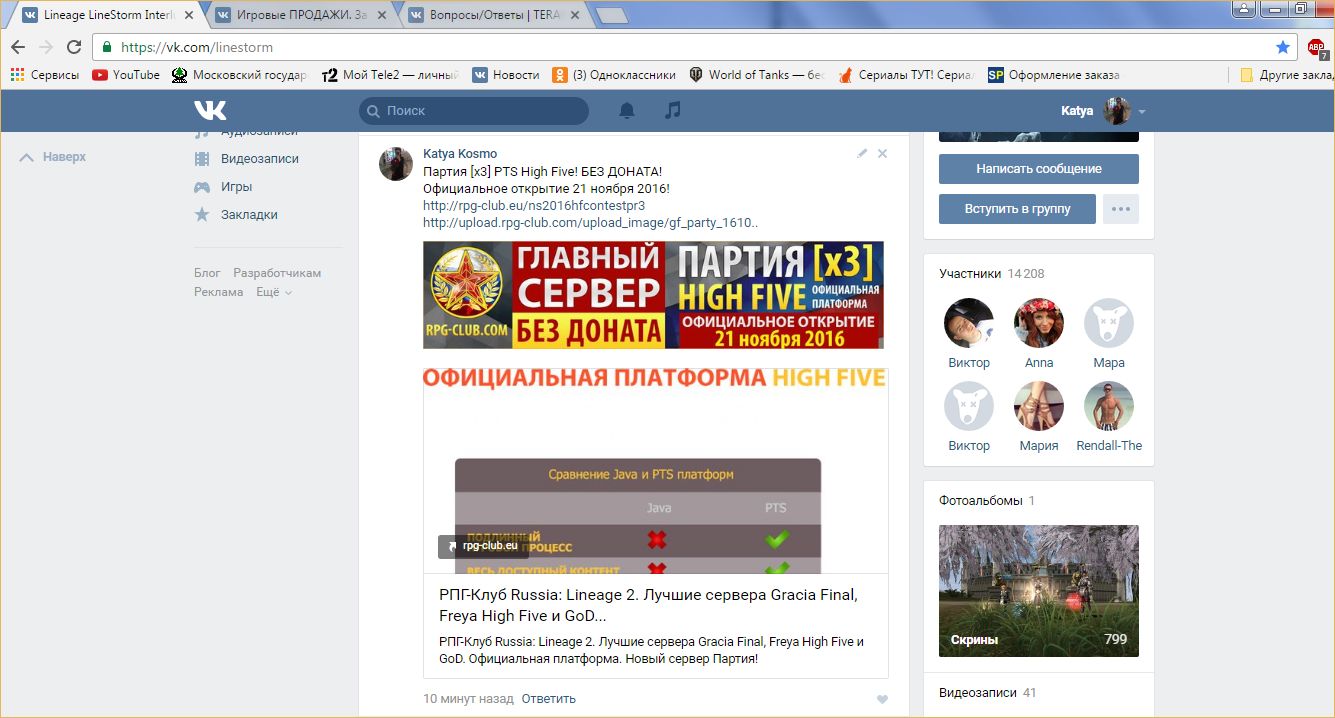Open upload.rpg-club.com image link

point(591,223)
